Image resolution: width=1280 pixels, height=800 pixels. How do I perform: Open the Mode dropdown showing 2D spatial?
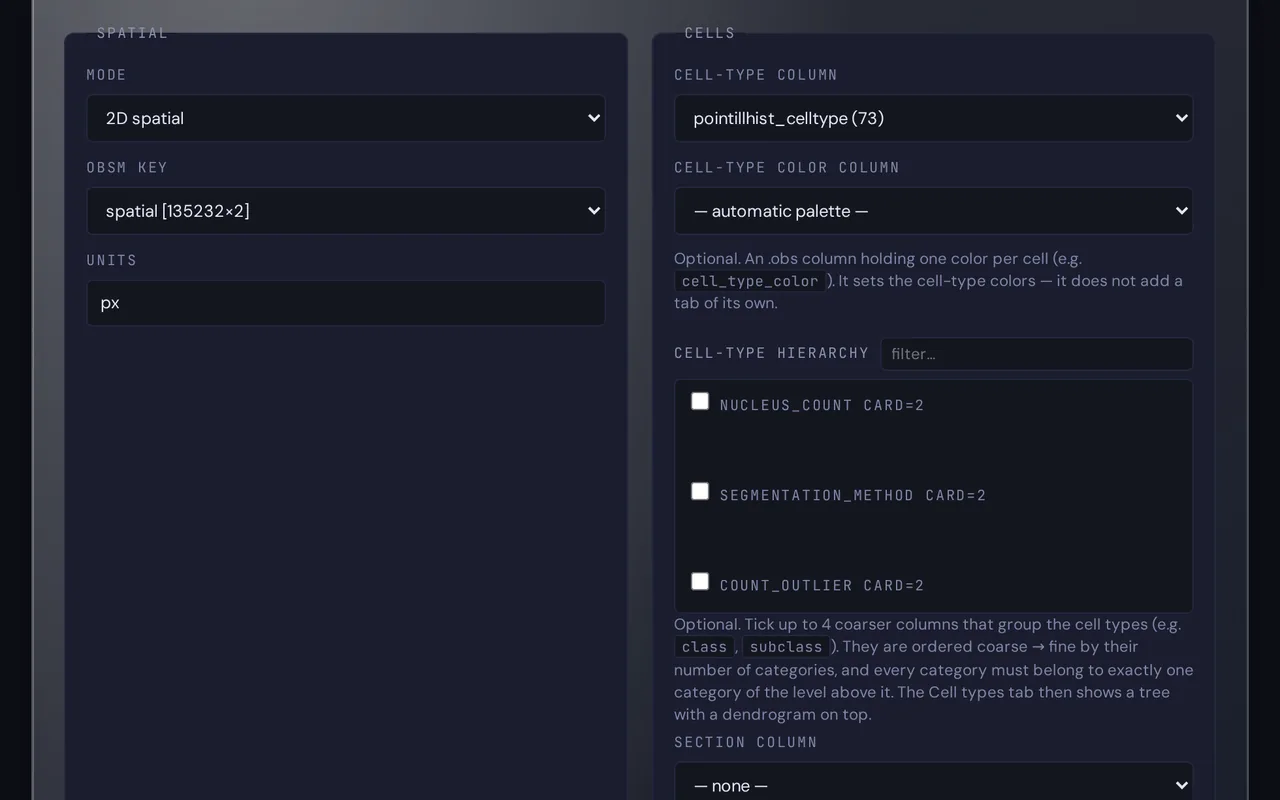click(346, 118)
